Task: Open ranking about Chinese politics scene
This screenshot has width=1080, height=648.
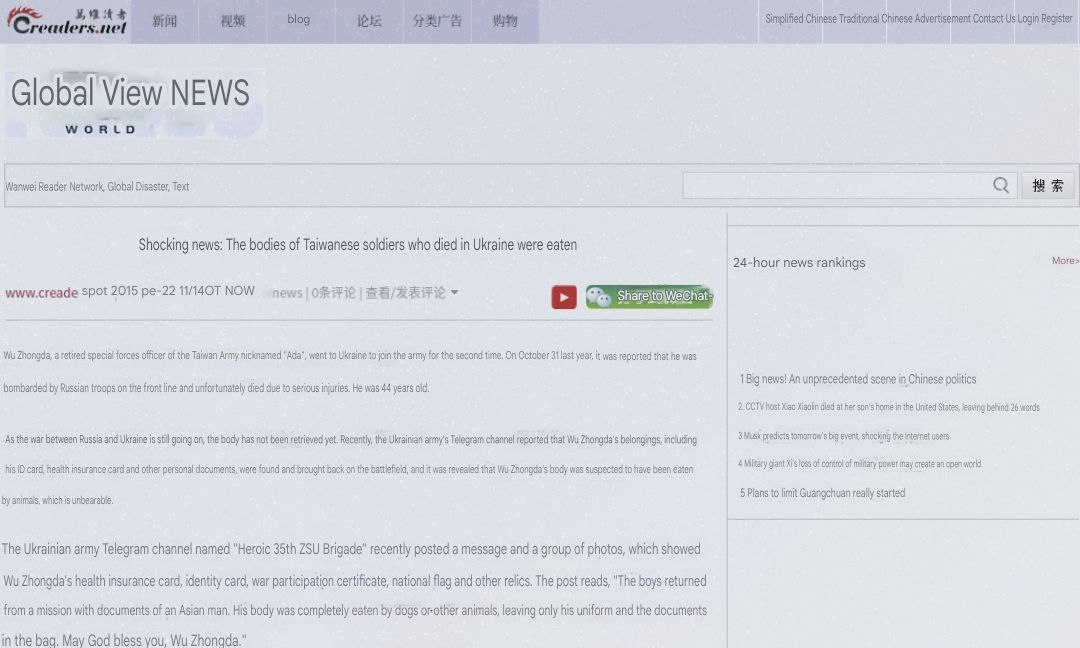Action: pyautogui.click(x=860, y=379)
